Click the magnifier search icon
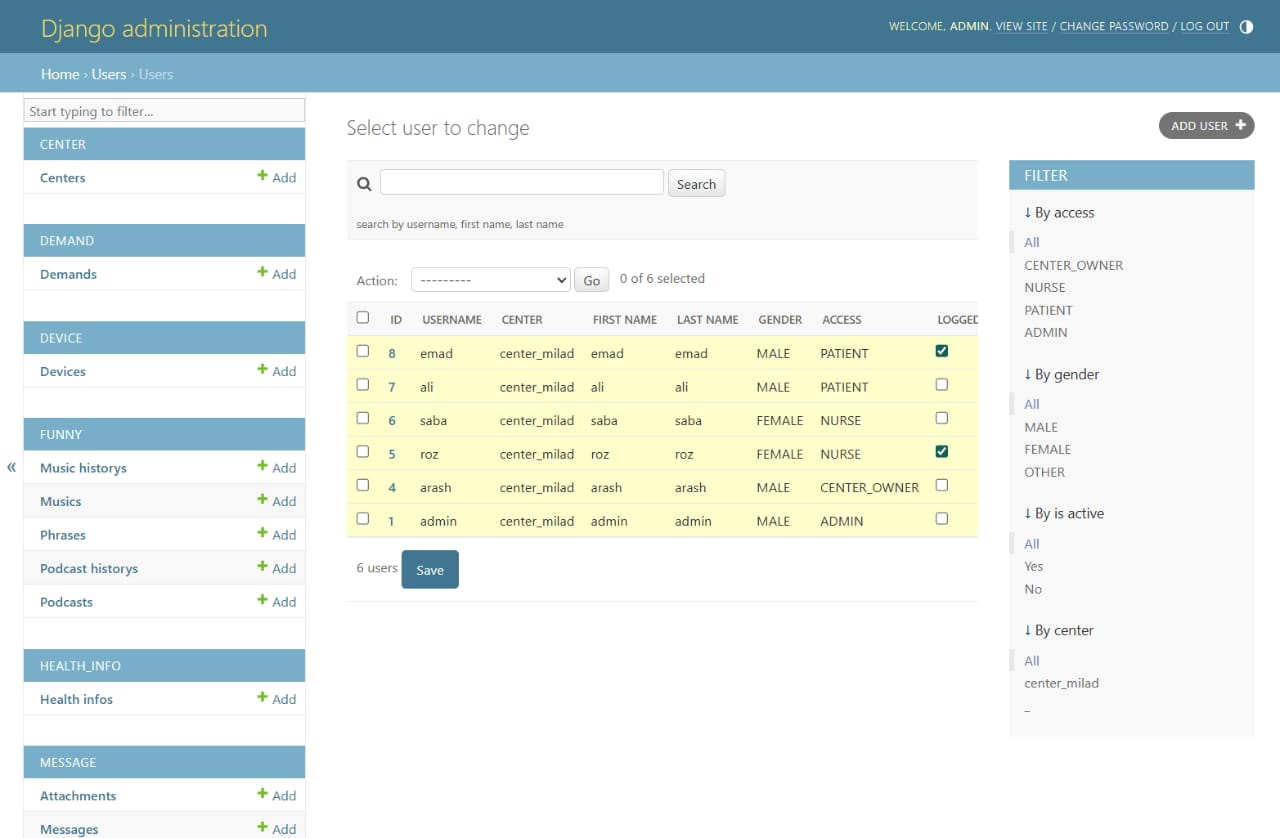 coord(364,184)
